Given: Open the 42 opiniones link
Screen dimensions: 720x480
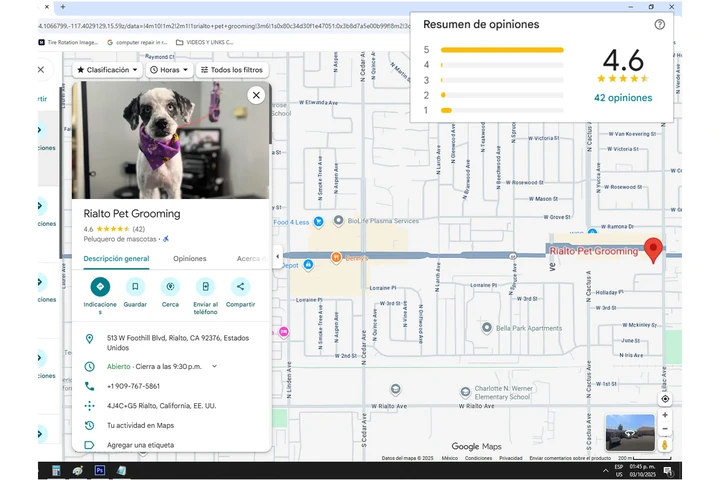Looking at the screenshot, I should [622, 98].
